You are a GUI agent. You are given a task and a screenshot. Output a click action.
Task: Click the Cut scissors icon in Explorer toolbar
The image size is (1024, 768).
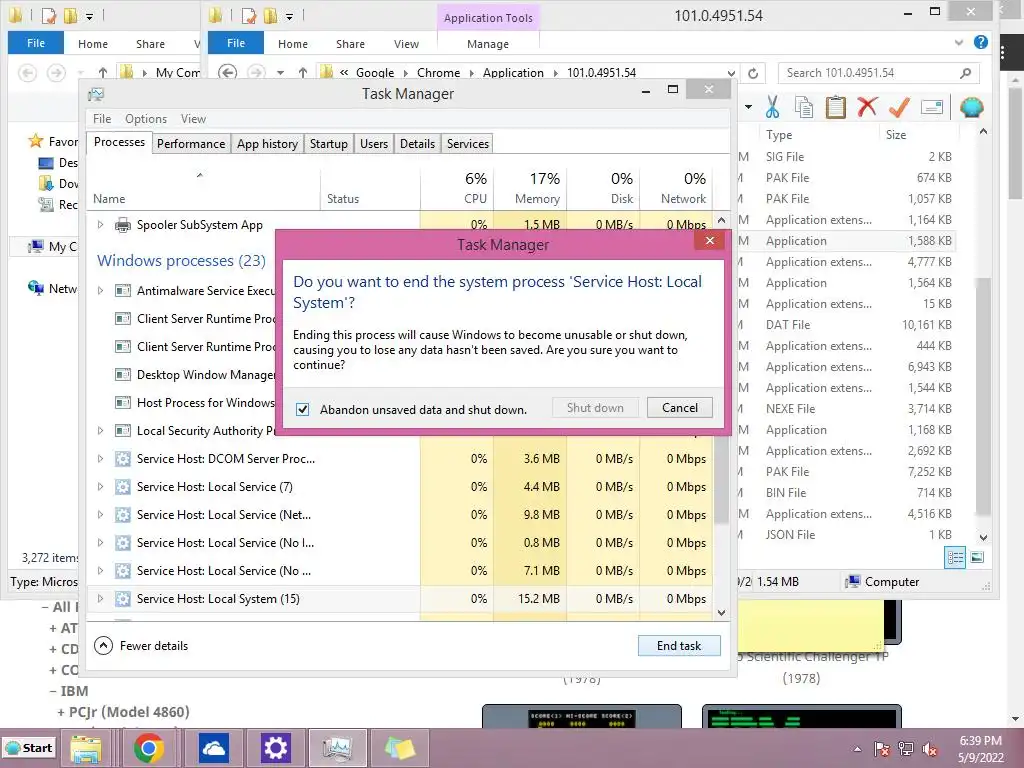[x=772, y=107]
